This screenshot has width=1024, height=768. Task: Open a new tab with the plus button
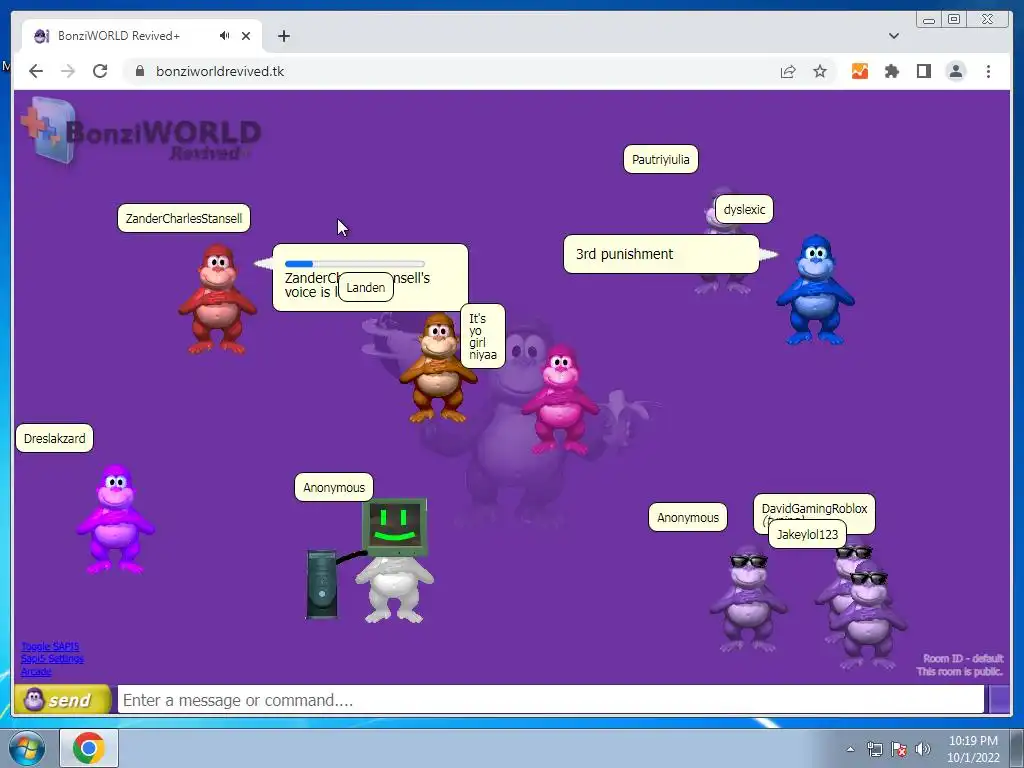click(x=283, y=36)
